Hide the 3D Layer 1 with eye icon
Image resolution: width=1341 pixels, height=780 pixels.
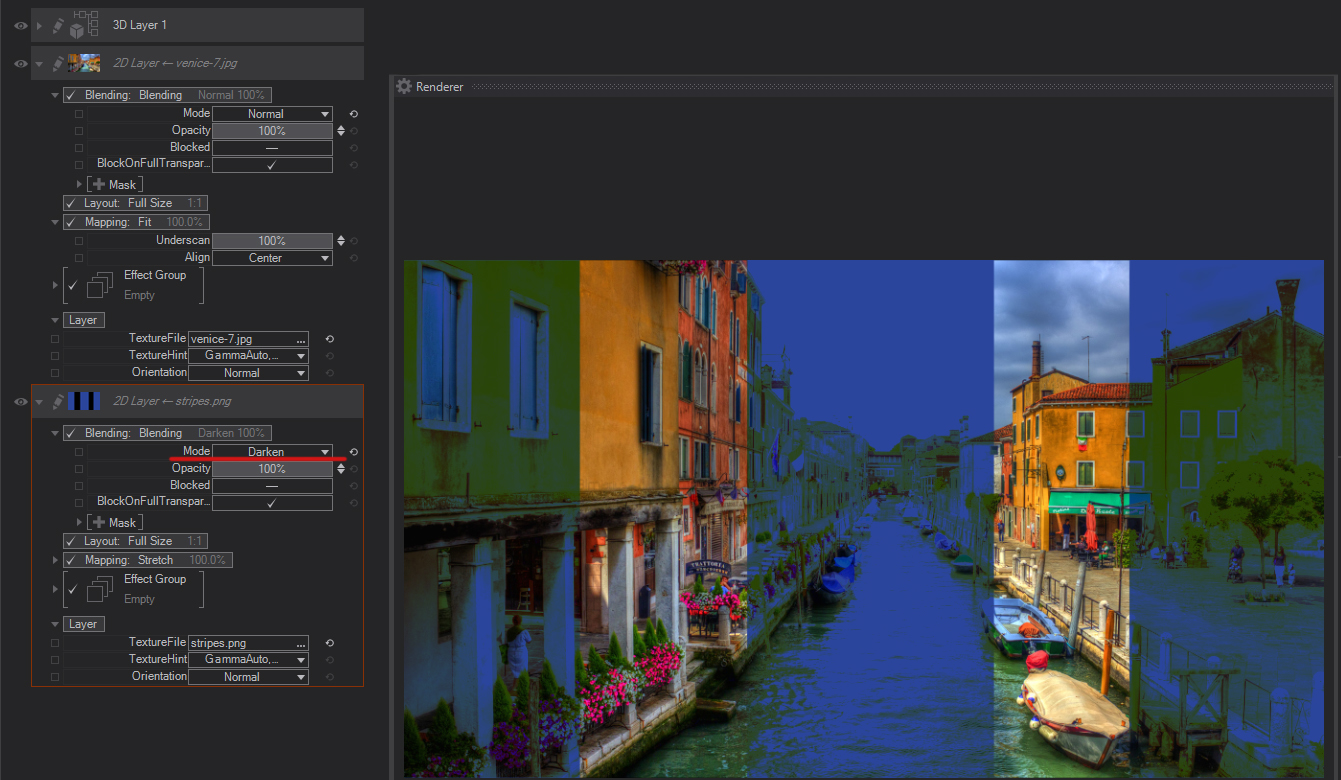point(20,25)
